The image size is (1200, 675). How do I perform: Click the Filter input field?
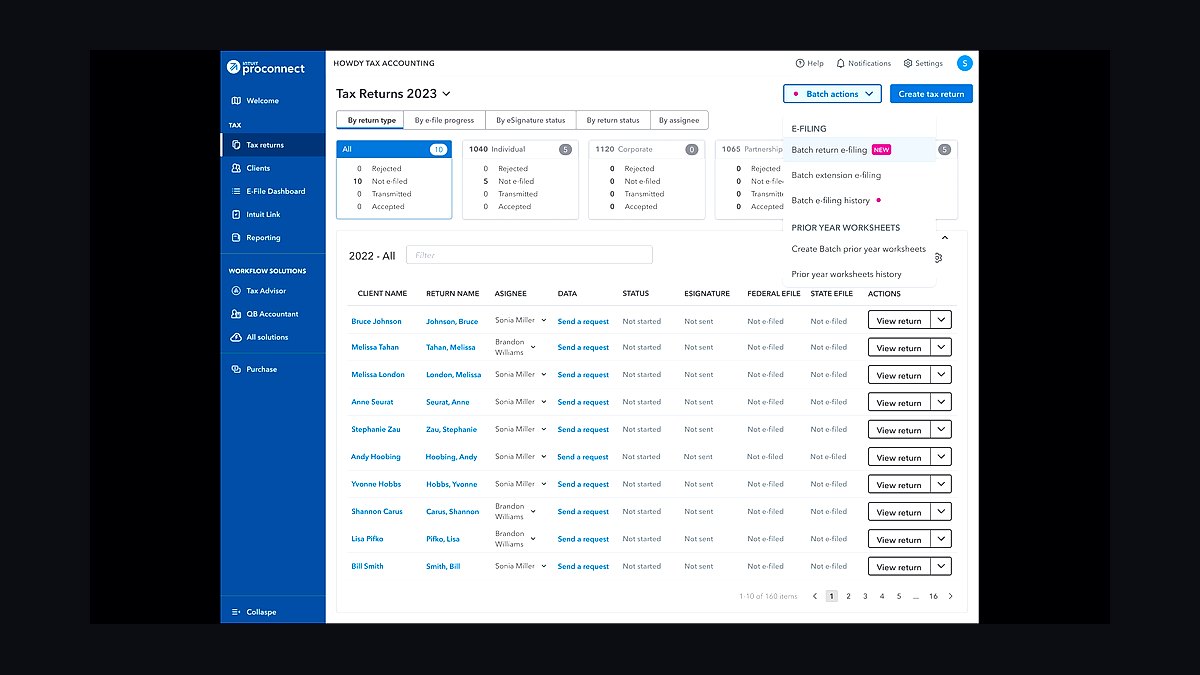click(529, 255)
